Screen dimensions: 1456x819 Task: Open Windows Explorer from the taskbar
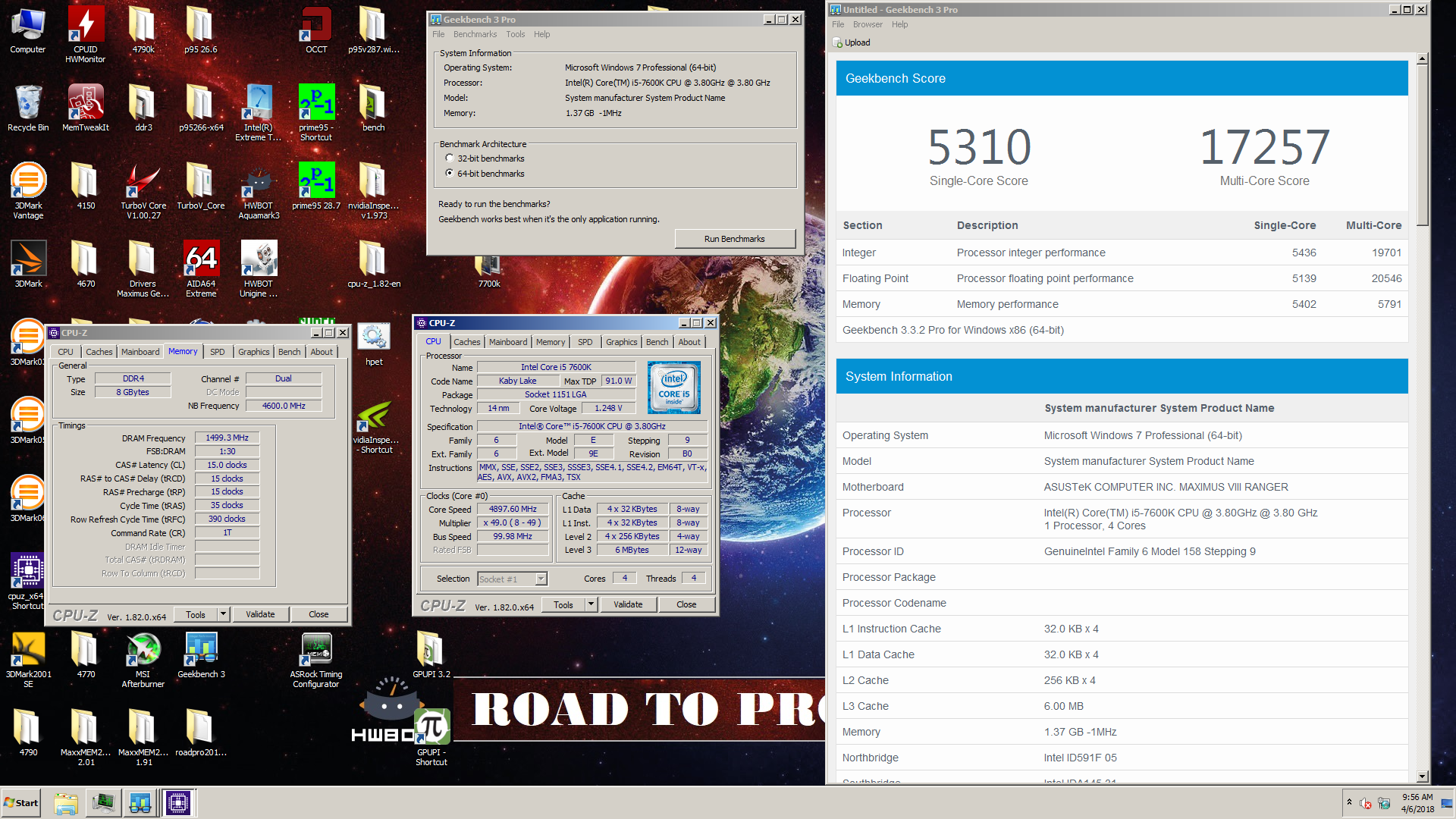pos(66,803)
